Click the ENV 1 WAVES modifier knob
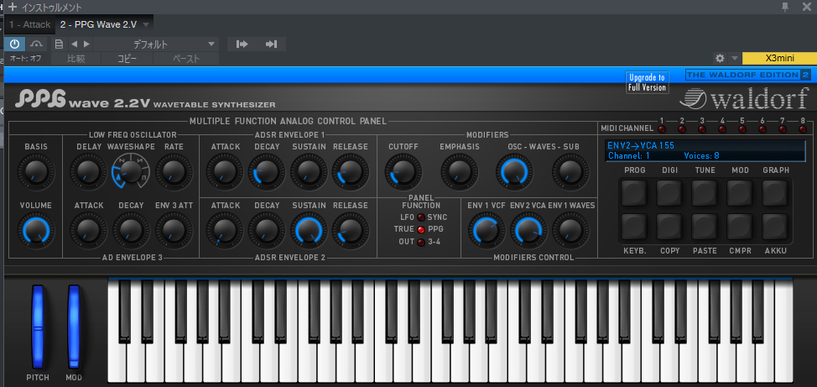The image size is (817, 387). coord(571,230)
